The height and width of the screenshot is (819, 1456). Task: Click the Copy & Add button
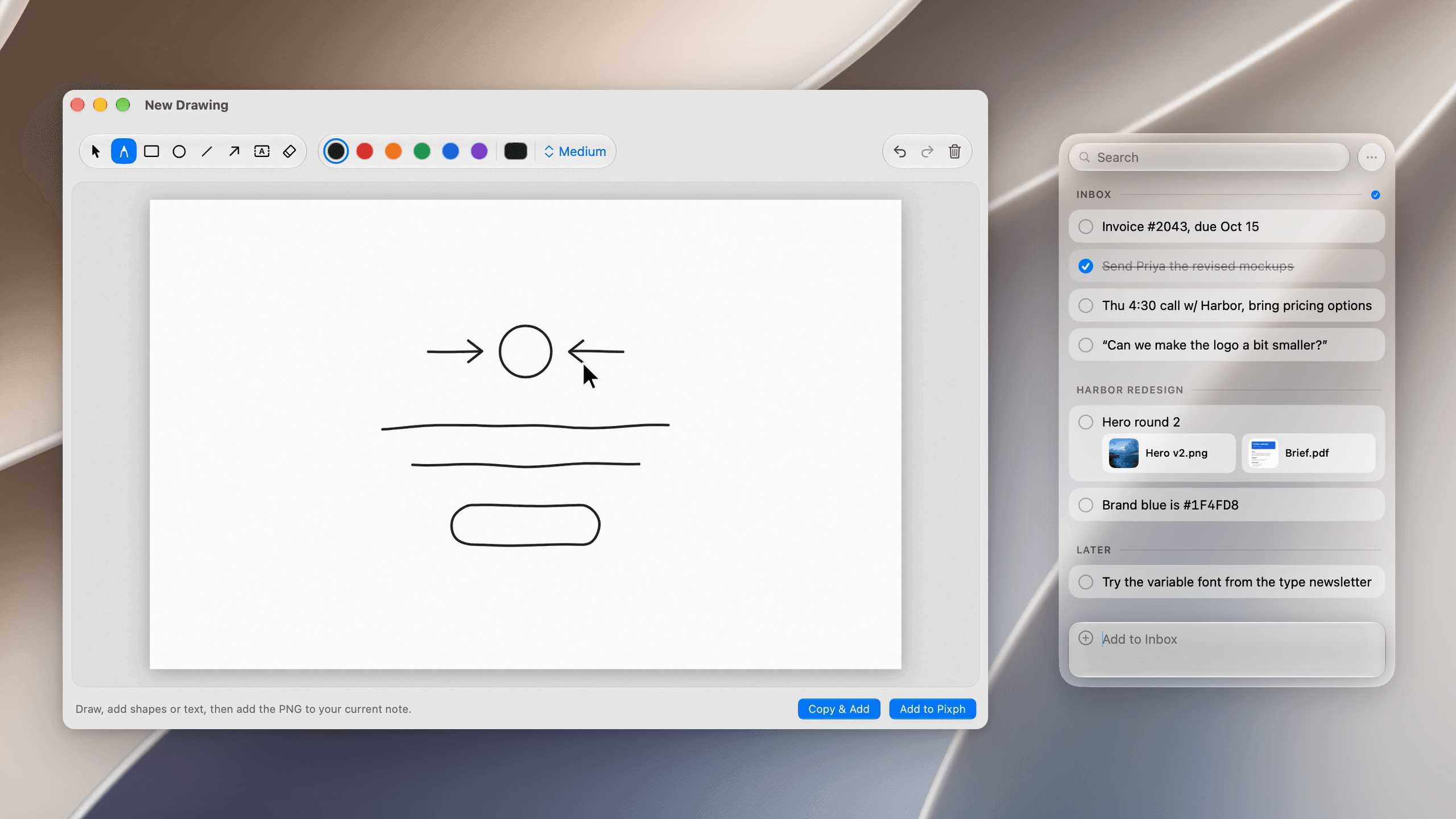pyautogui.click(x=839, y=709)
